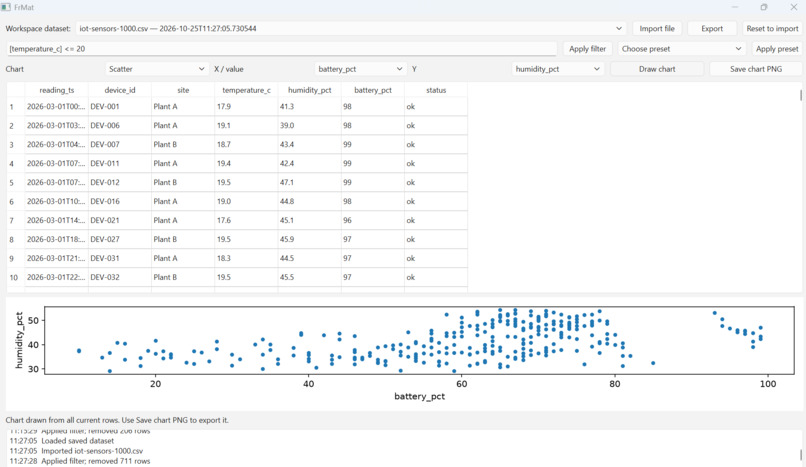Expand the Scatter chart type dropdown
806x467 pixels.
[x=156, y=69]
